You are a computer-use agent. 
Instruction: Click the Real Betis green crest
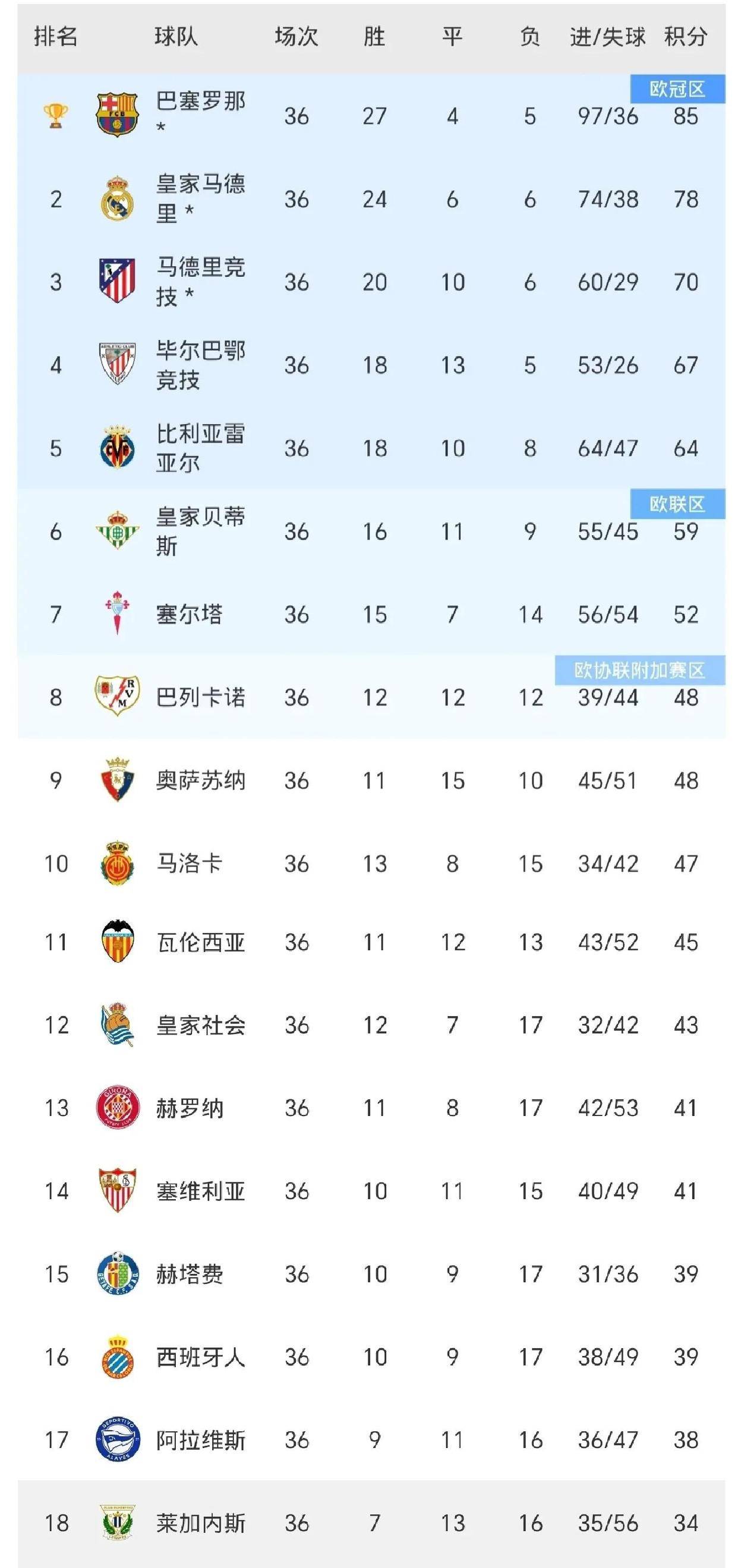tap(117, 530)
